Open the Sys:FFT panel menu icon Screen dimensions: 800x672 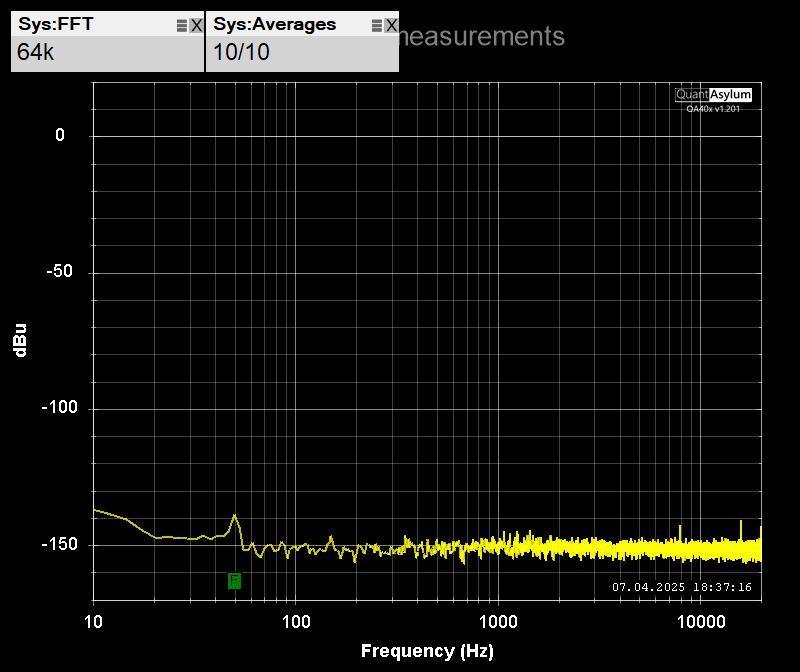coord(182,26)
